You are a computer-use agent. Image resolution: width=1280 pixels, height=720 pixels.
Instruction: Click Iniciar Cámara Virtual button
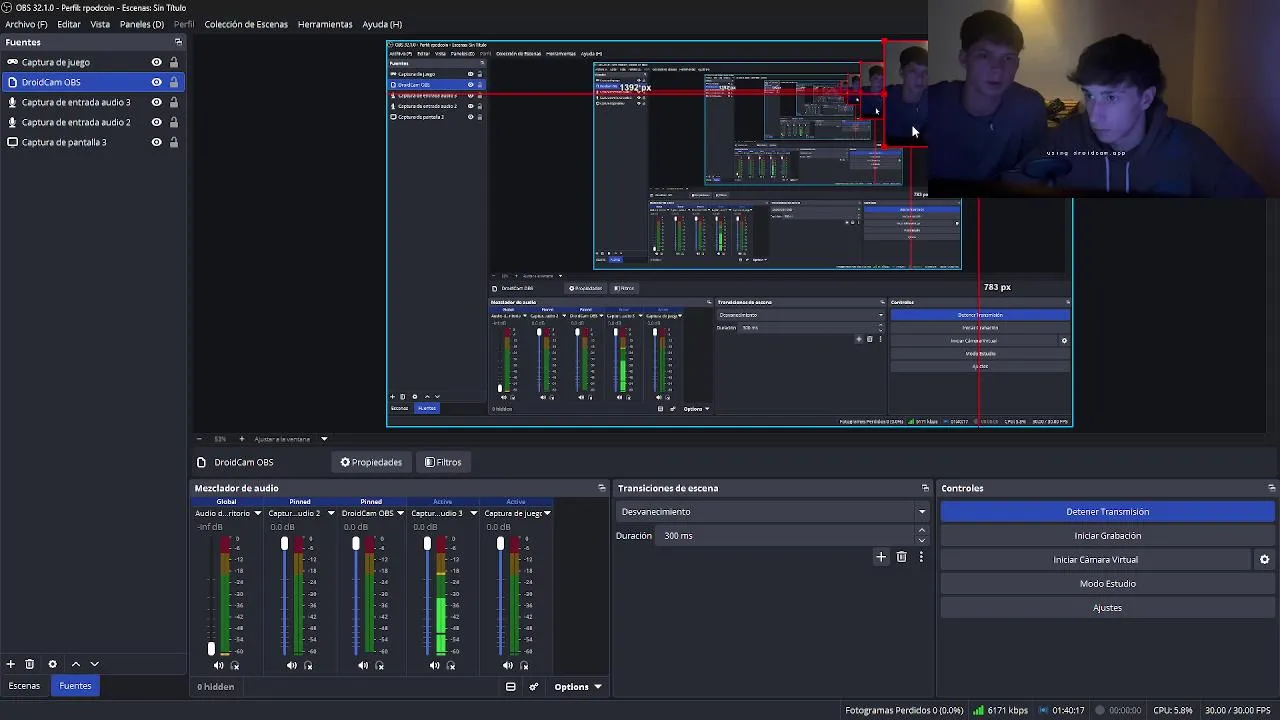(1095, 560)
